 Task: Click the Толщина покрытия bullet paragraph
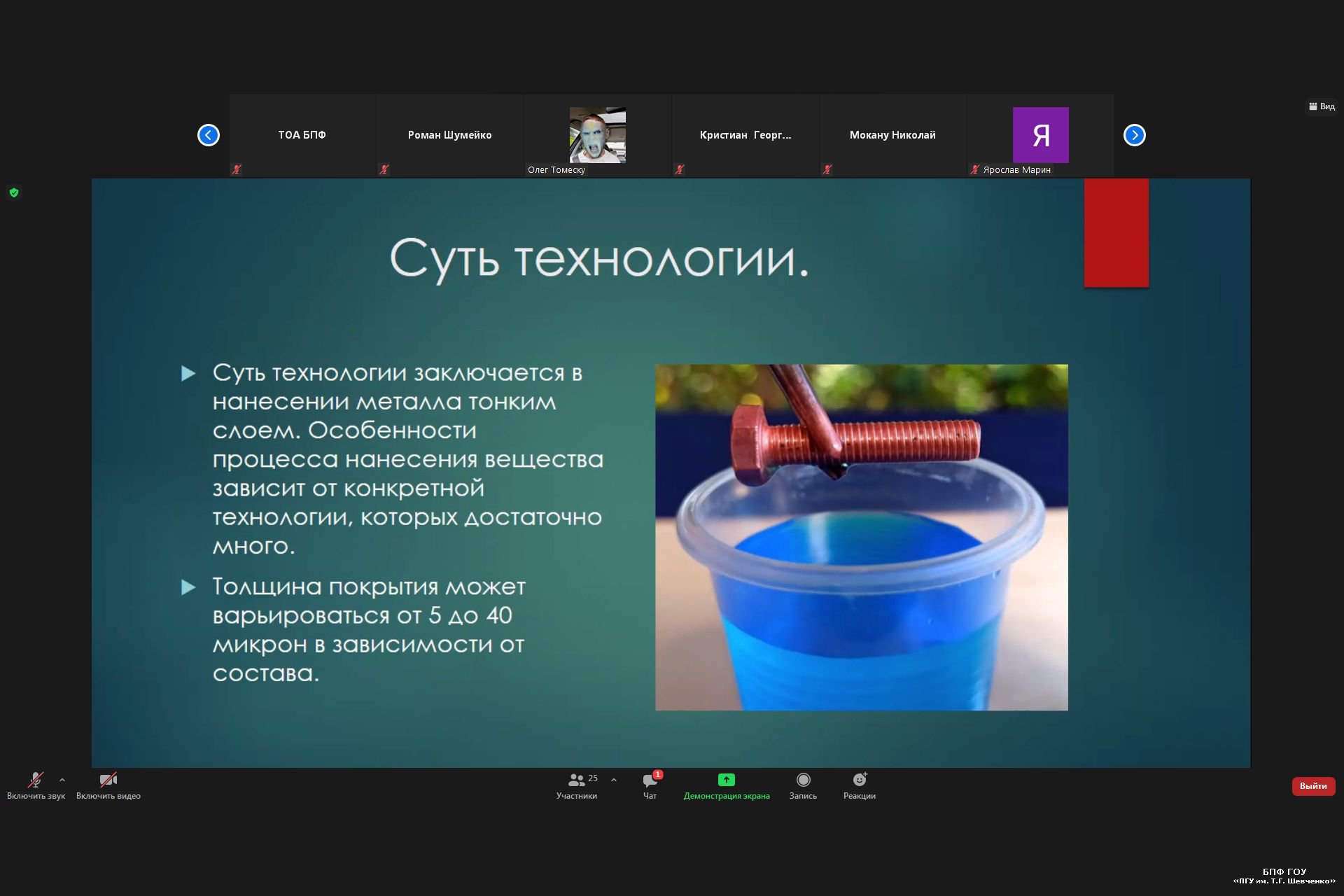(x=369, y=629)
